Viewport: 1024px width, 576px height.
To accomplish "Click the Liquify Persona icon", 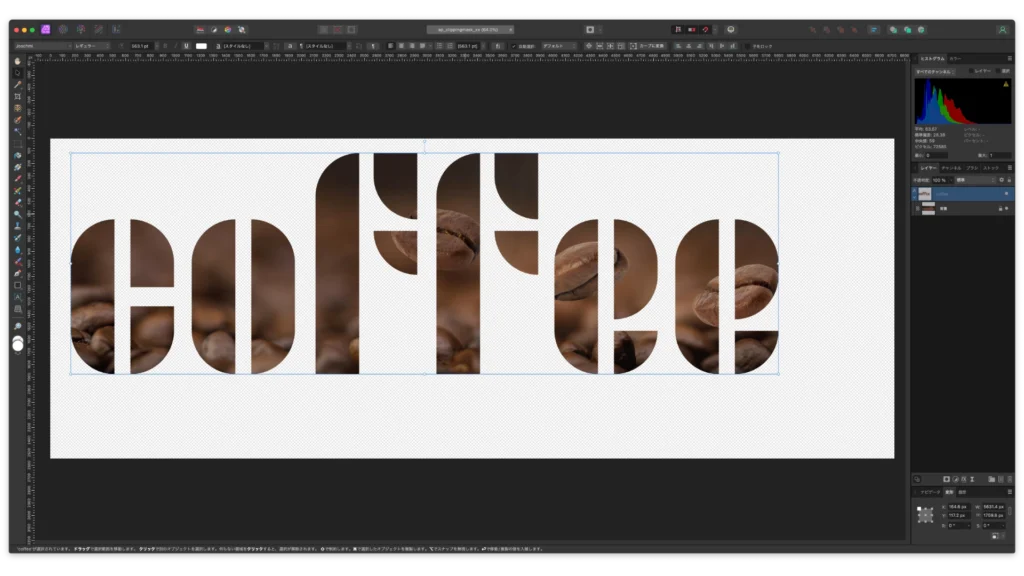I will (63, 30).
